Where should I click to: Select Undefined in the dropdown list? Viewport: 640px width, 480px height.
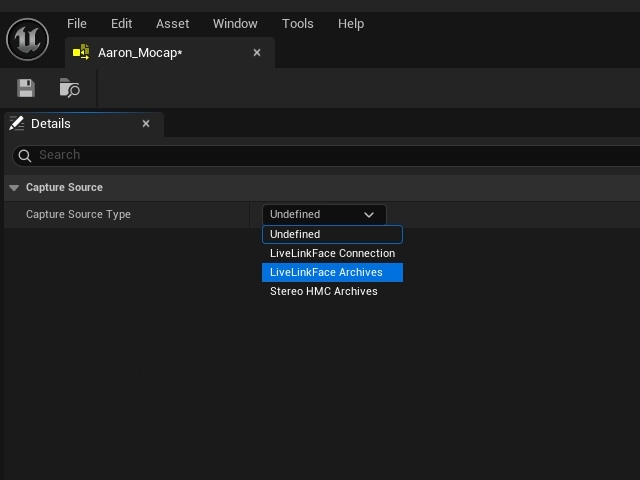click(x=332, y=234)
